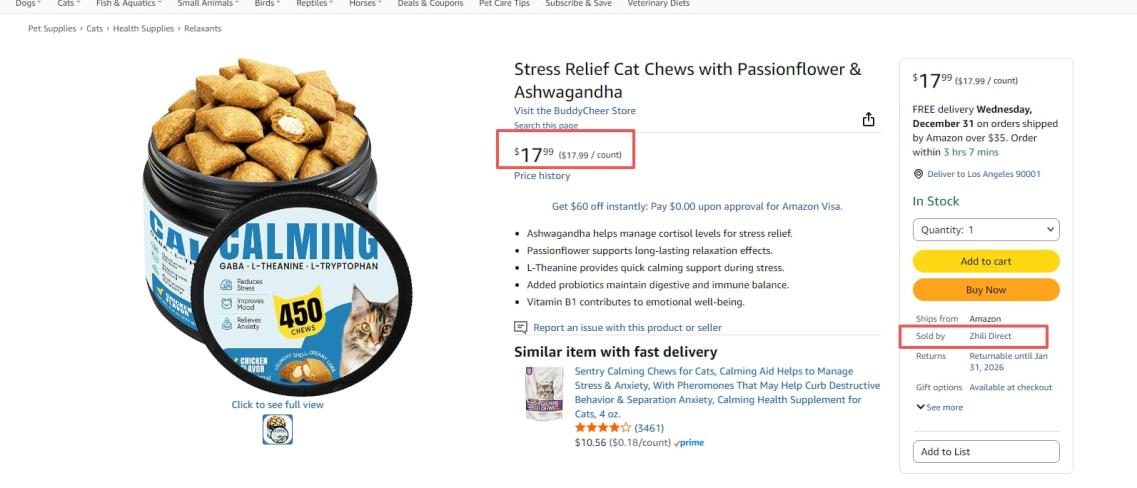Click the share icon beside the product title

tap(868, 120)
